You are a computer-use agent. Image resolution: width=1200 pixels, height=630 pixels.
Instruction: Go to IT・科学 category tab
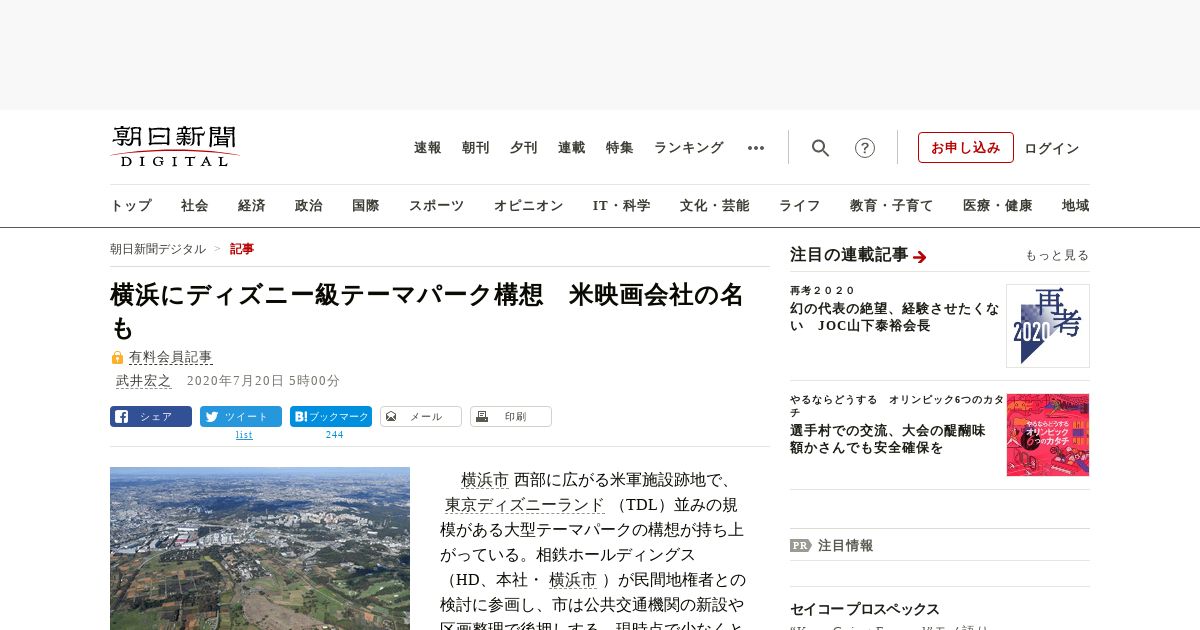tap(622, 206)
